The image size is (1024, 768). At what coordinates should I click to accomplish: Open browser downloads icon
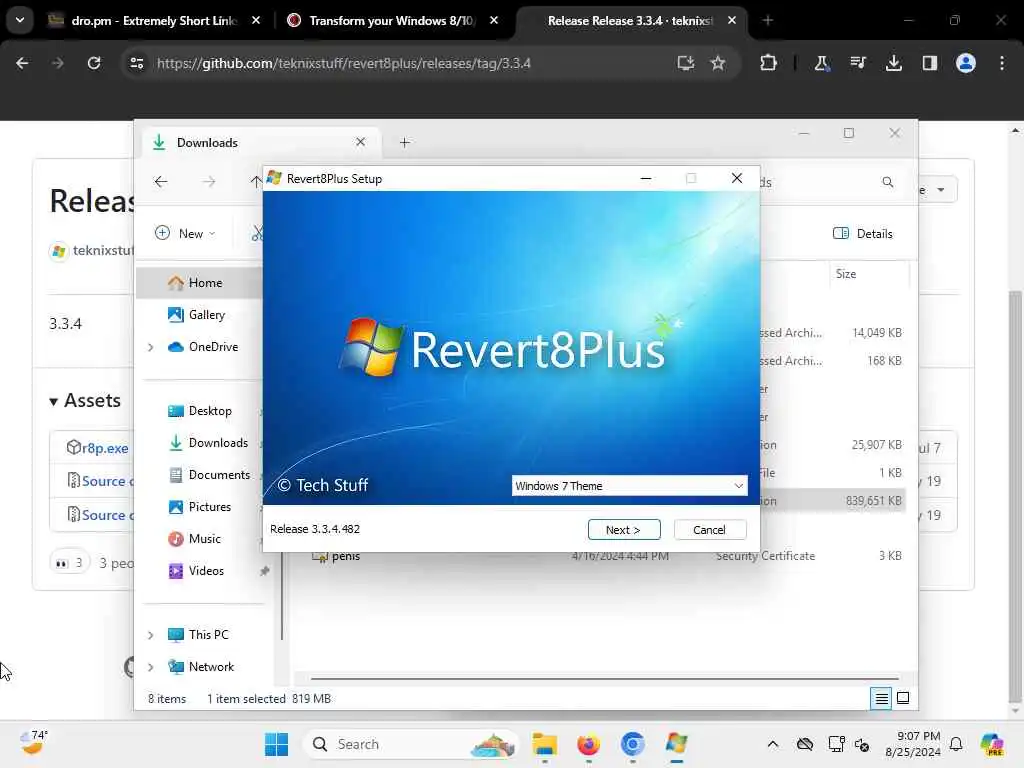tap(893, 63)
